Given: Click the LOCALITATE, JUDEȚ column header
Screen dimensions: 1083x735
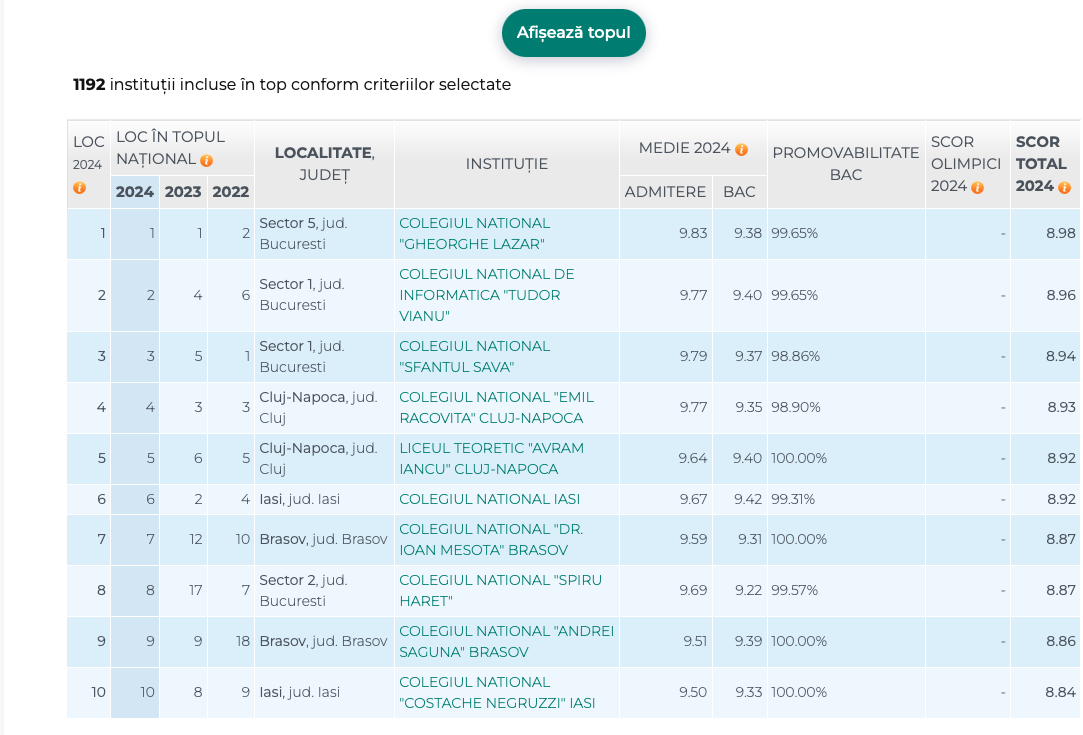Looking at the screenshot, I should click(325, 164).
